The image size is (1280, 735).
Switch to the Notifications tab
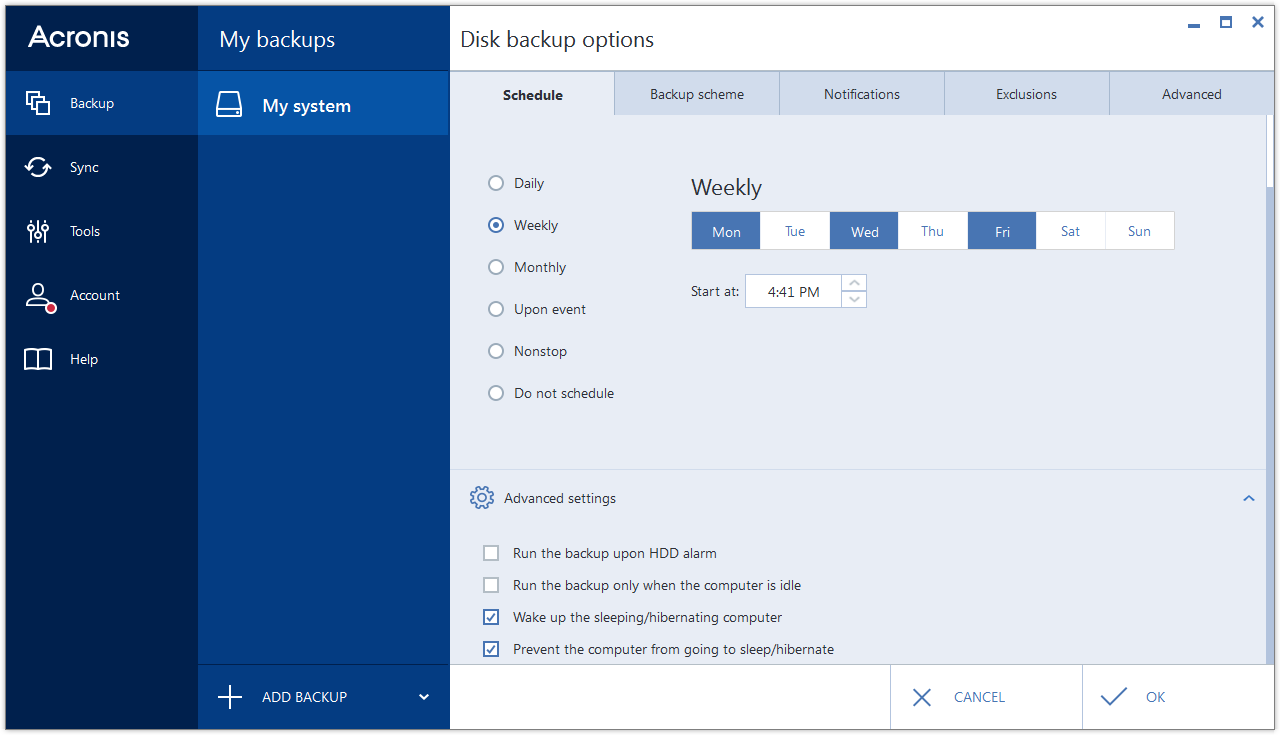(x=862, y=94)
